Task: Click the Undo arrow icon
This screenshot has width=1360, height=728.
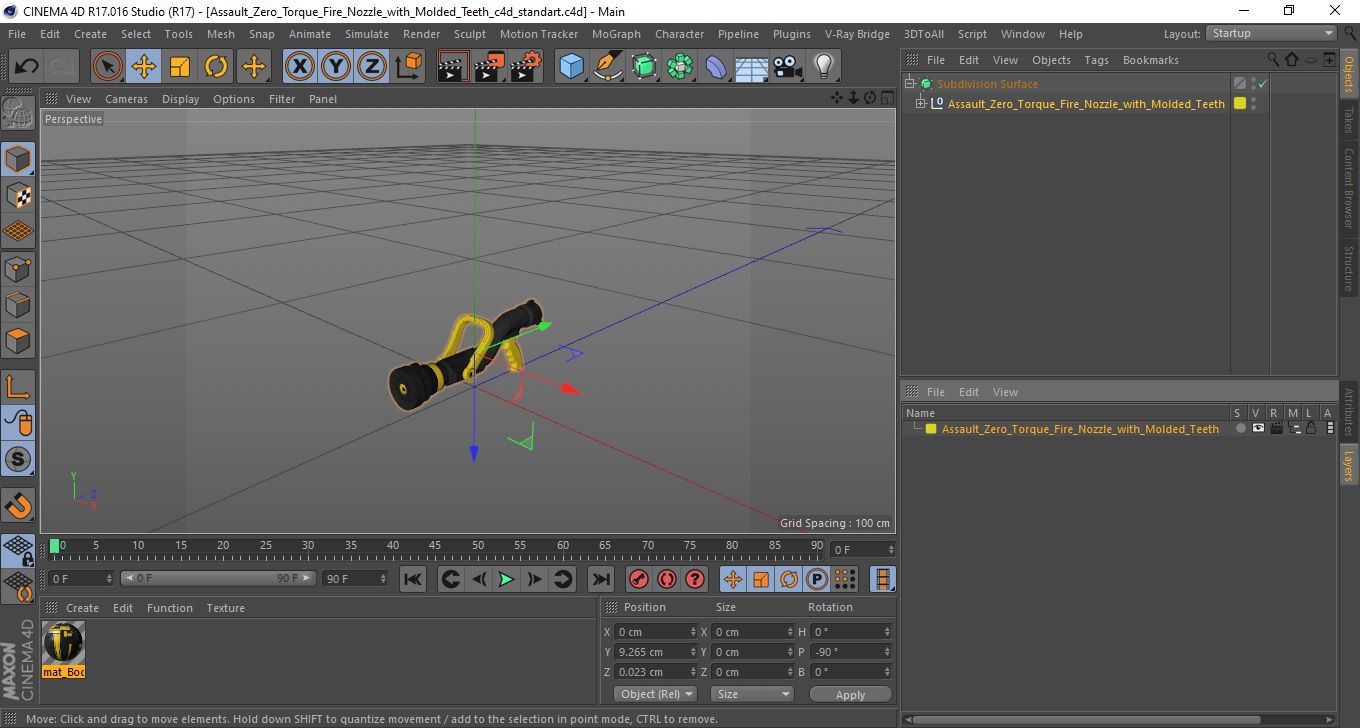Action: (27, 67)
